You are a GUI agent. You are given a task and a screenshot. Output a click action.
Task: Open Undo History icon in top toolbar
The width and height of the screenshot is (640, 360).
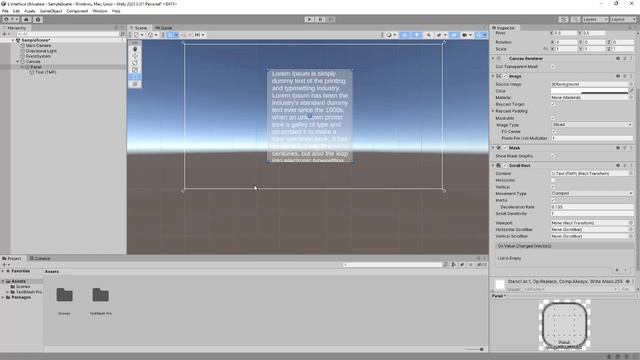(x=563, y=19)
